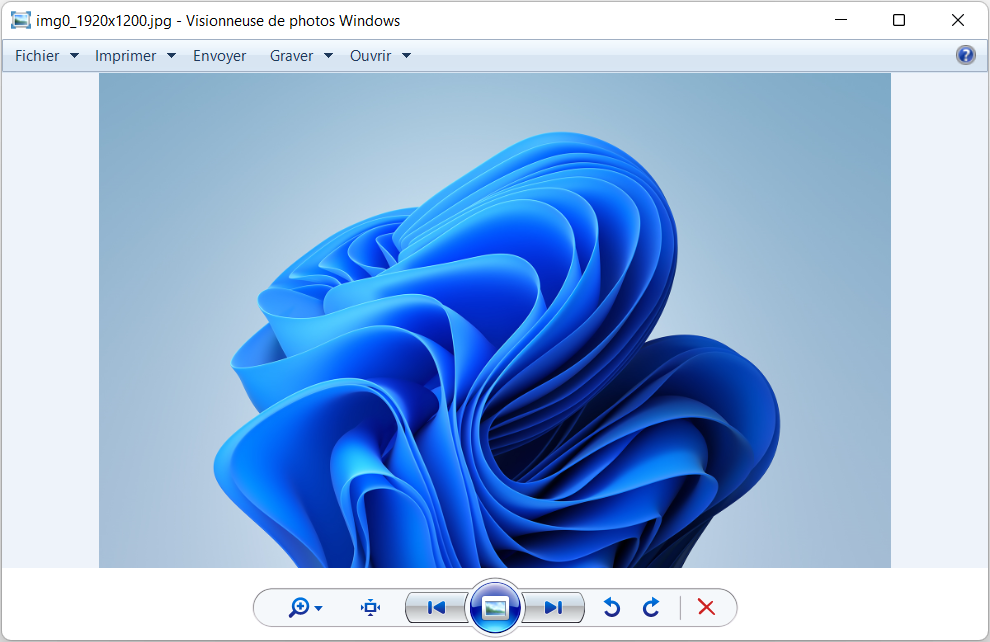Open the Ouvrir menu

(x=371, y=56)
